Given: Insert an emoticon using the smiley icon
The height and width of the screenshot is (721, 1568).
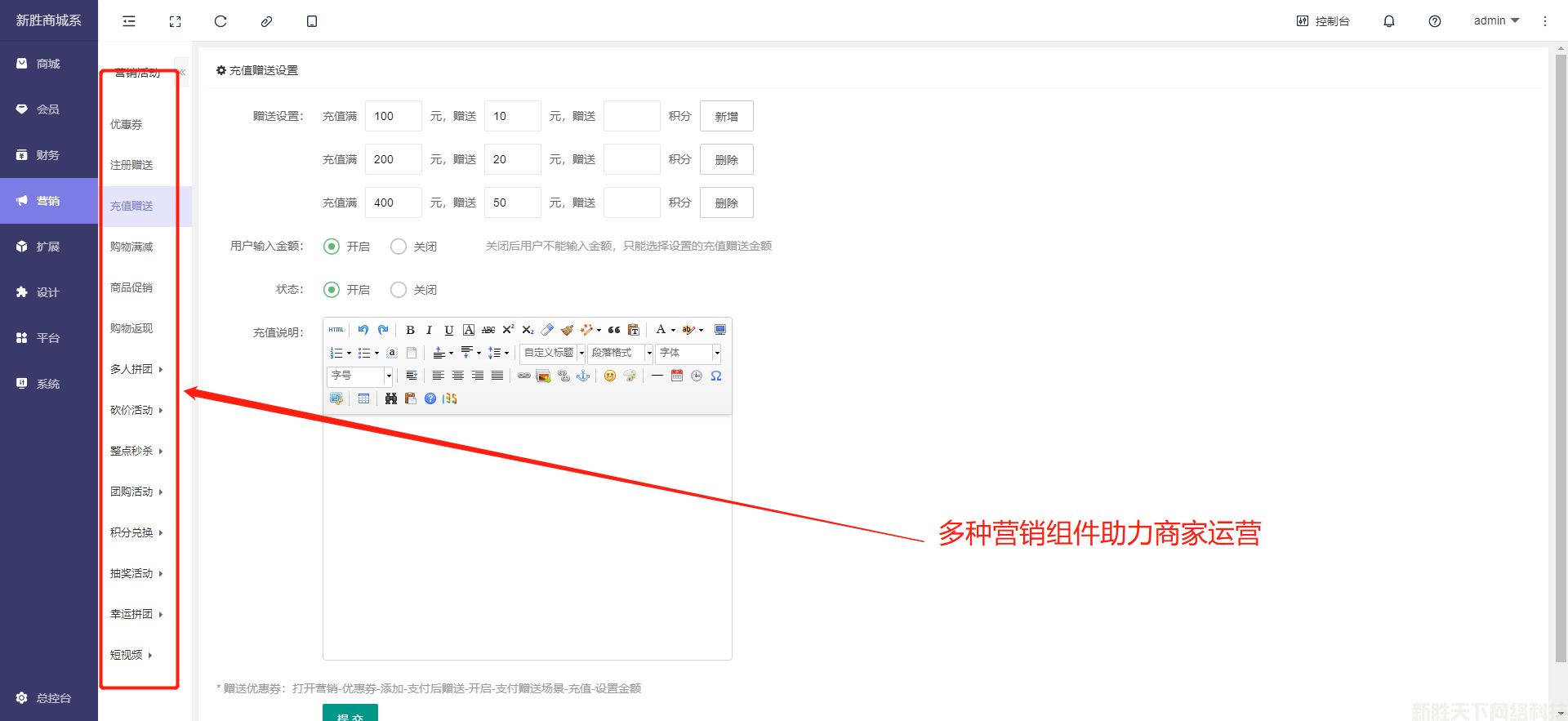Looking at the screenshot, I should pyautogui.click(x=609, y=376).
